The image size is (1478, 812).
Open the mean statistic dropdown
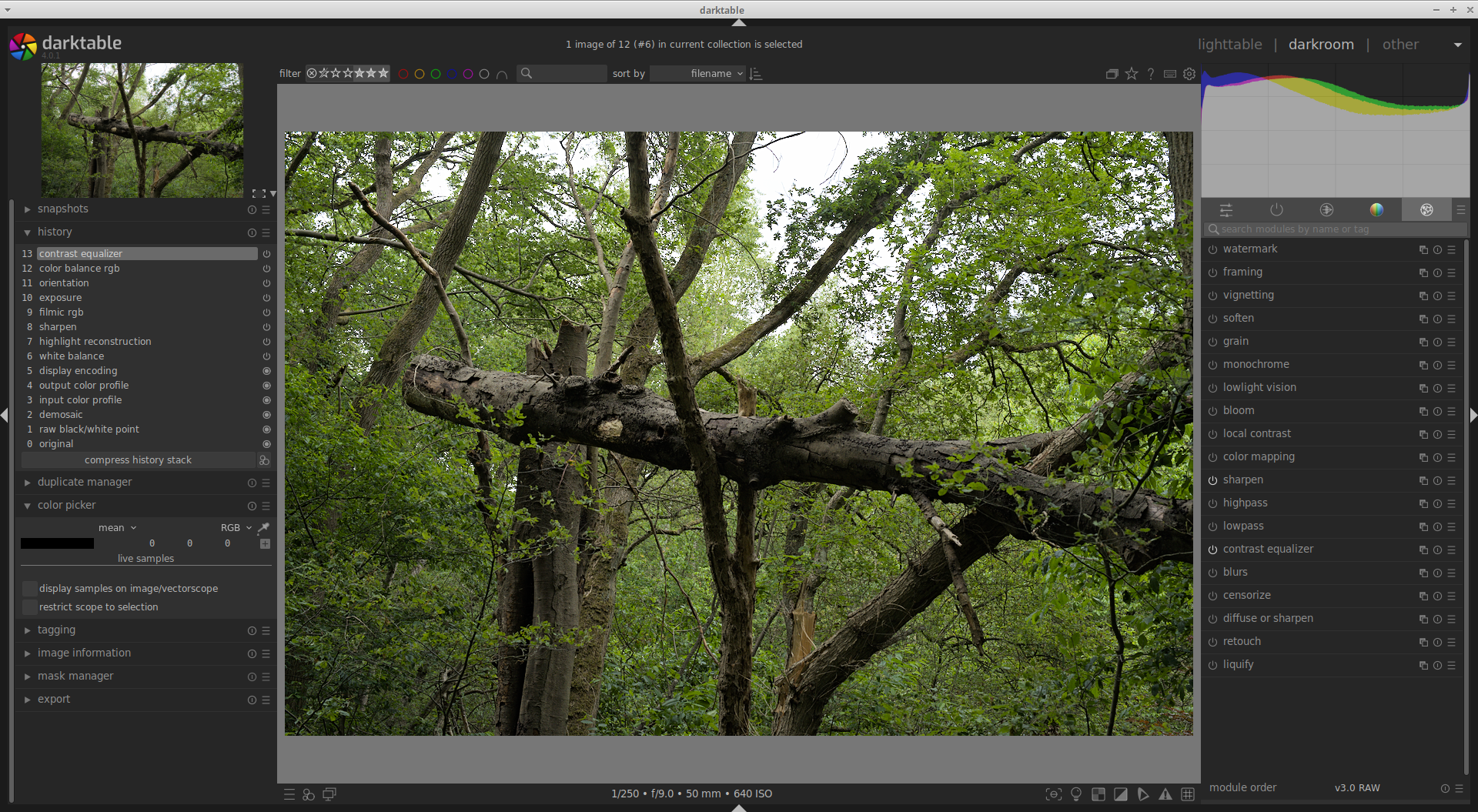[x=117, y=528]
